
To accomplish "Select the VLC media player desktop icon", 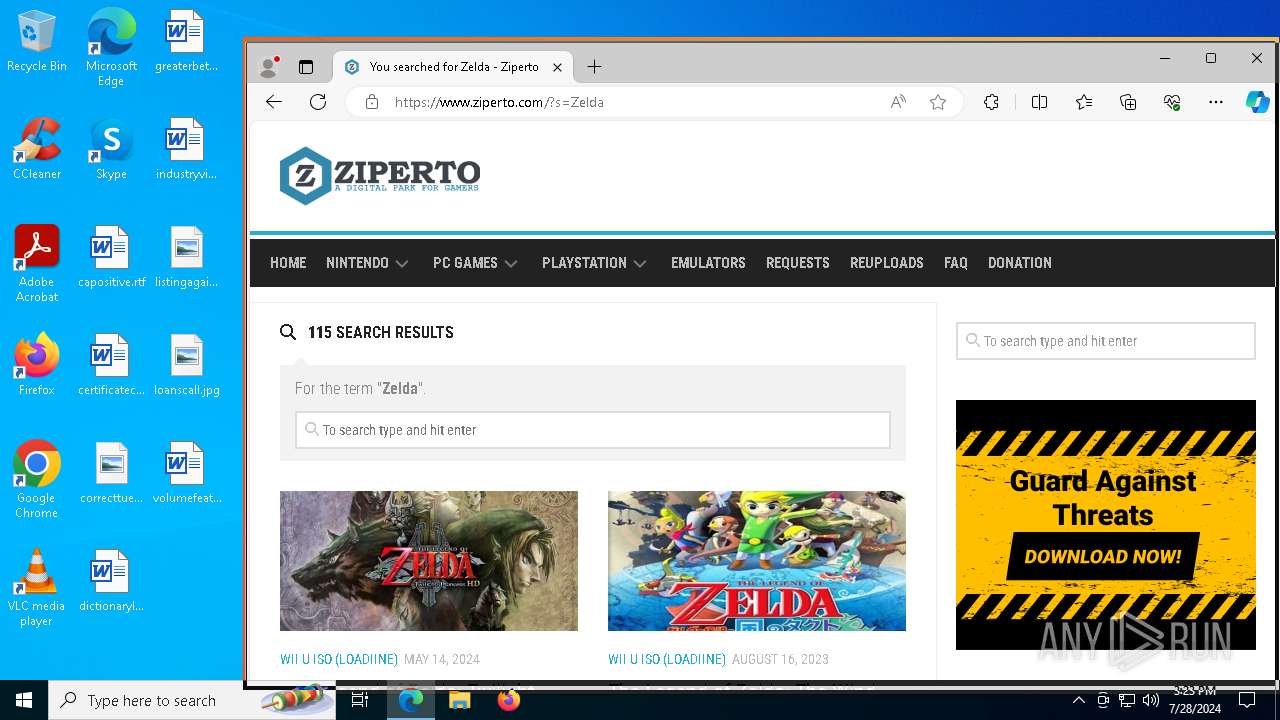I will coord(37,587).
